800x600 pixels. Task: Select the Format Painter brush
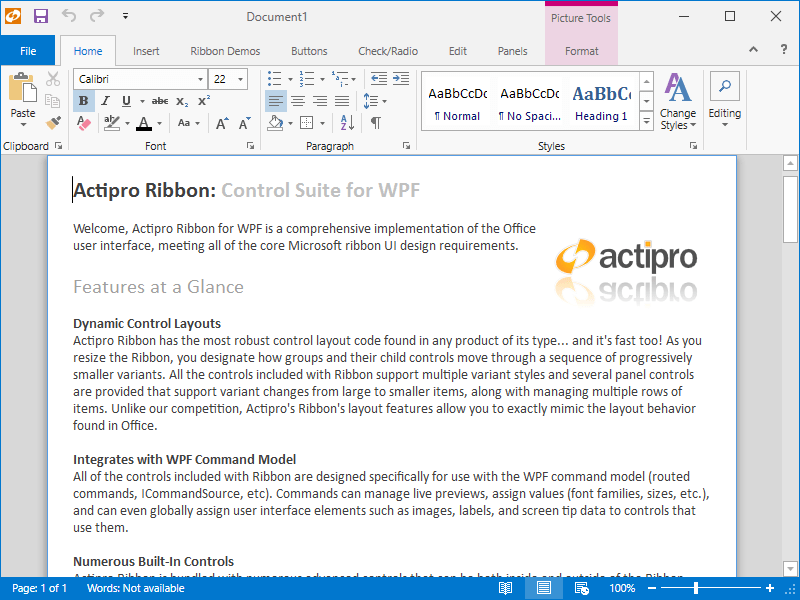tap(53, 122)
